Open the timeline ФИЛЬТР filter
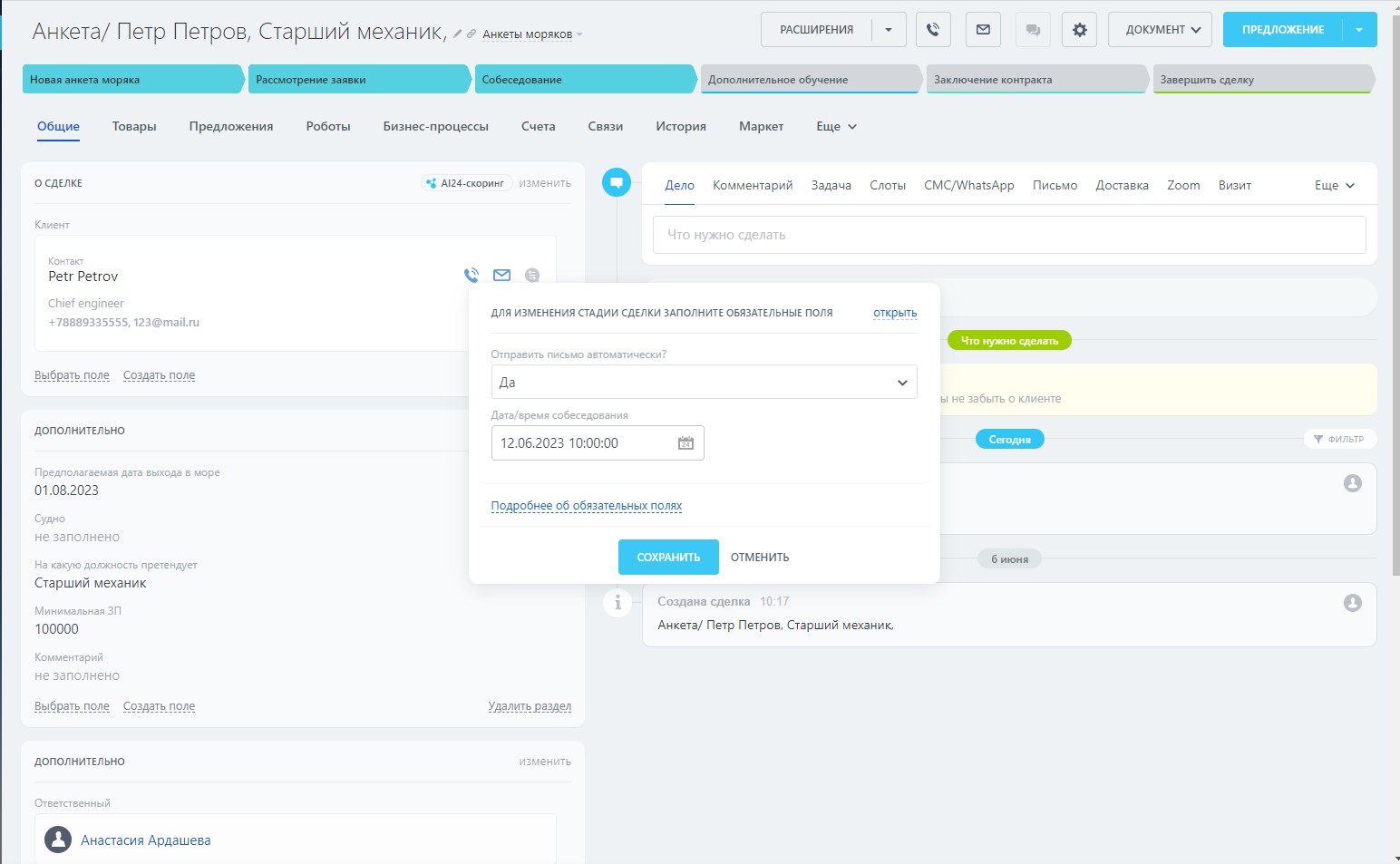Image resolution: width=1400 pixels, height=864 pixels. (1339, 439)
